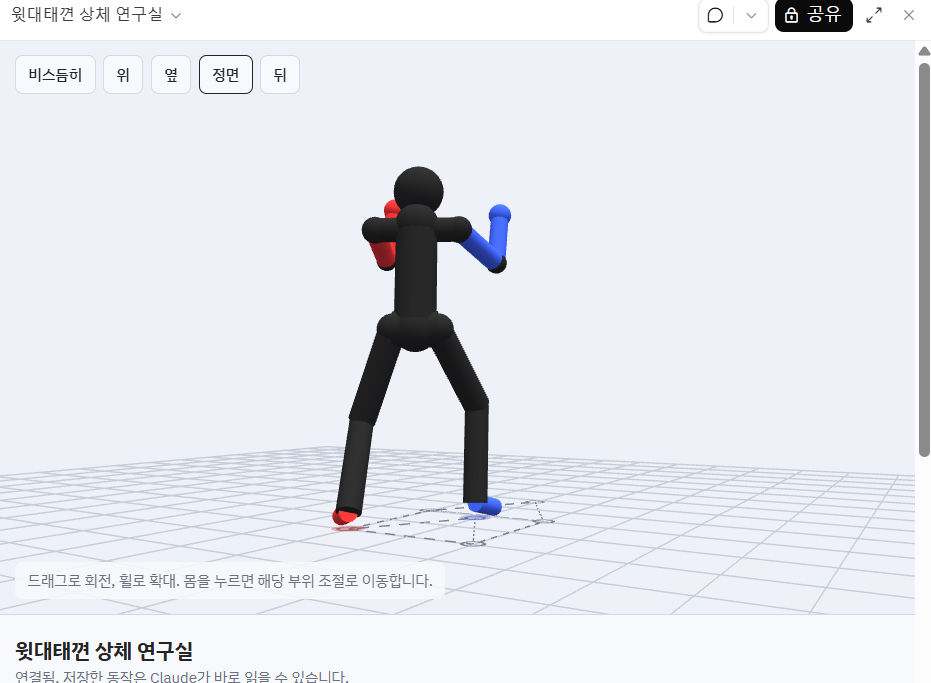Select the 정면 front view
931x683 pixels.
click(x=226, y=75)
